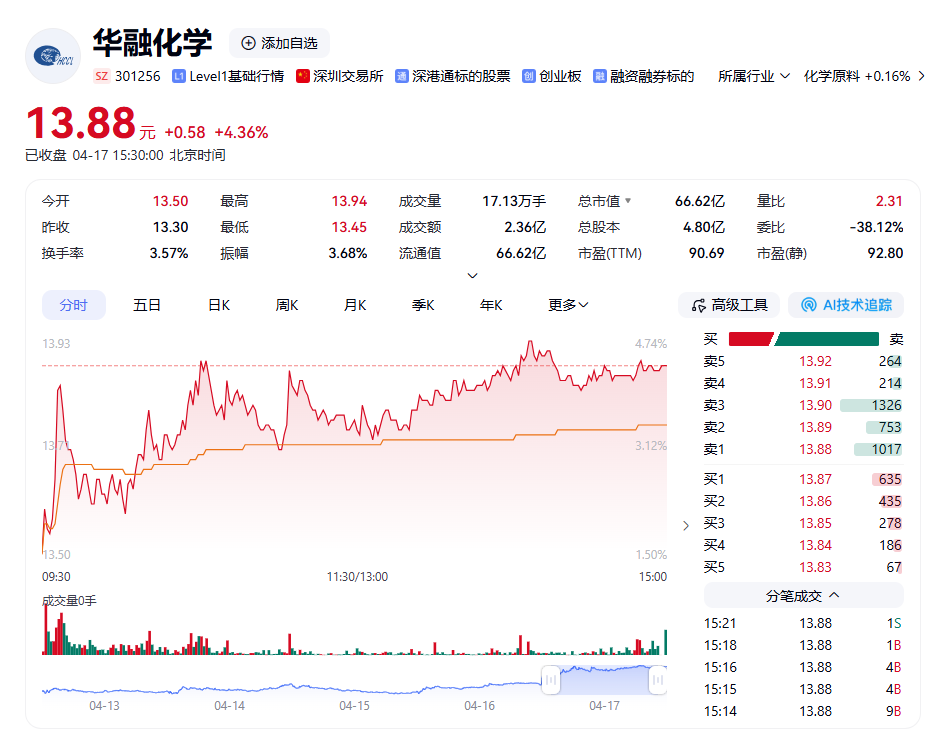Expand the 所属行业 dropdown
Viewport: 928px width, 741px height.
(x=784, y=76)
